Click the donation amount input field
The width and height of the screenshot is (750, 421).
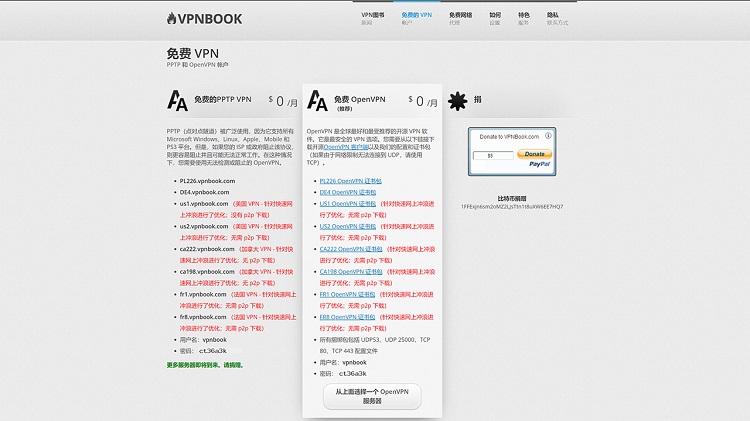[x=493, y=155]
